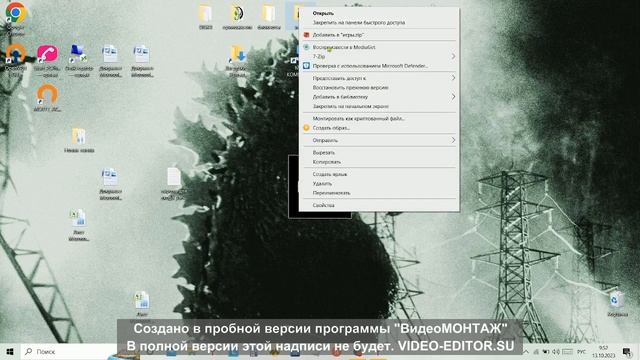Launch the pink phone app shortcut
Screen dimensions: 640x360
click(x=47, y=54)
